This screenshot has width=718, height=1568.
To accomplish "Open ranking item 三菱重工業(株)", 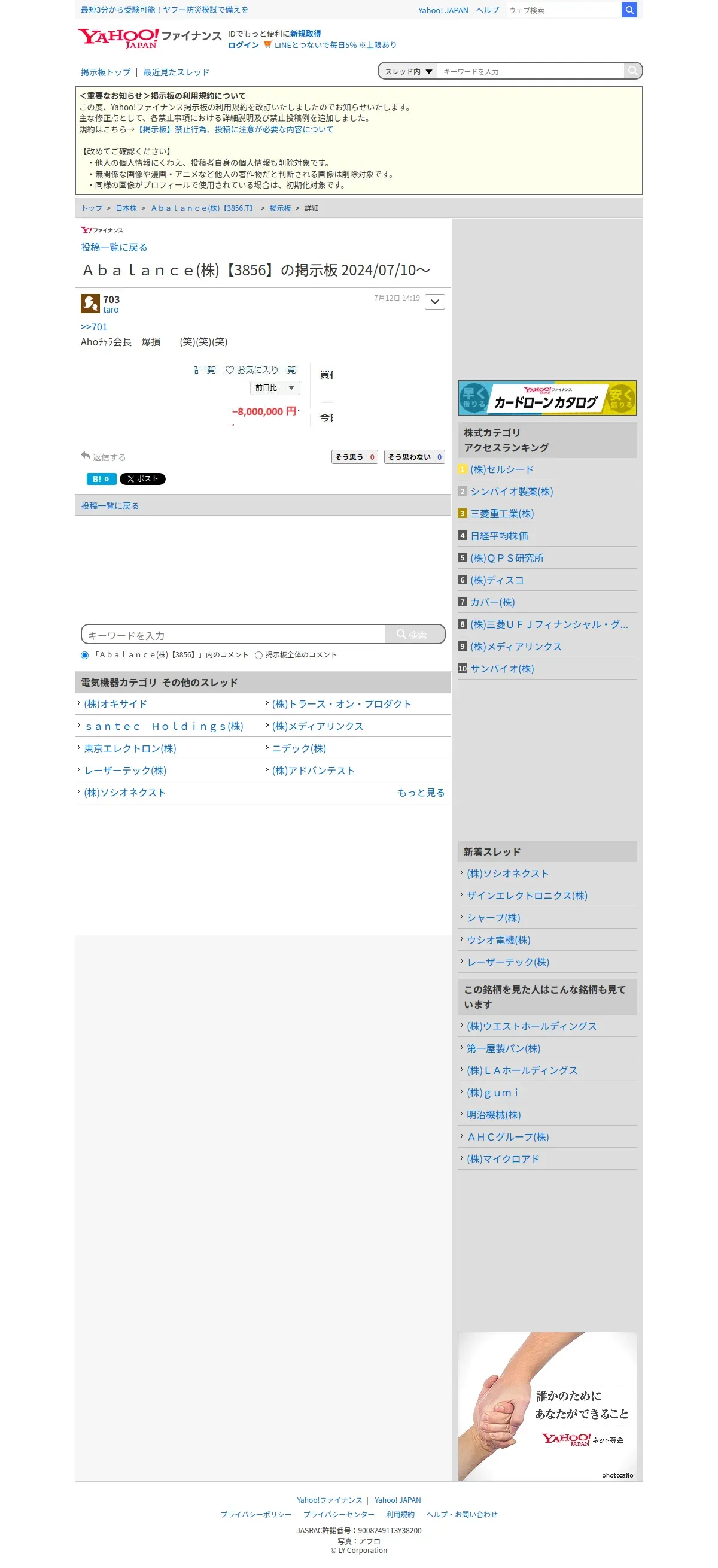I will [502, 514].
